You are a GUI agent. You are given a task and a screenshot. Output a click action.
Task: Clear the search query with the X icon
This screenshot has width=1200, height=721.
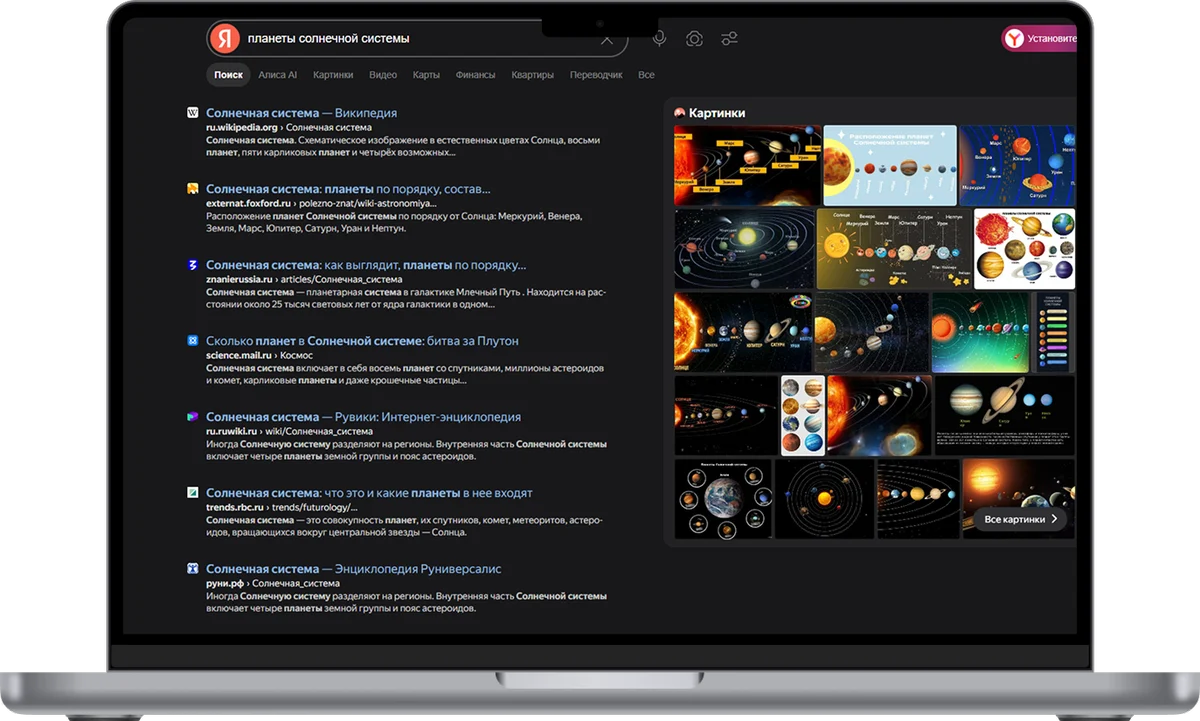point(606,39)
